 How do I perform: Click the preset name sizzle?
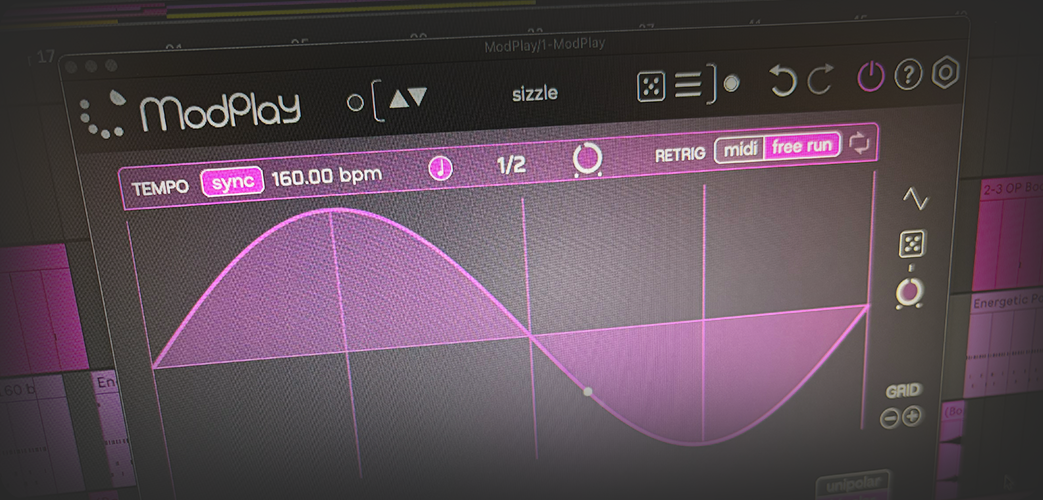click(x=535, y=93)
